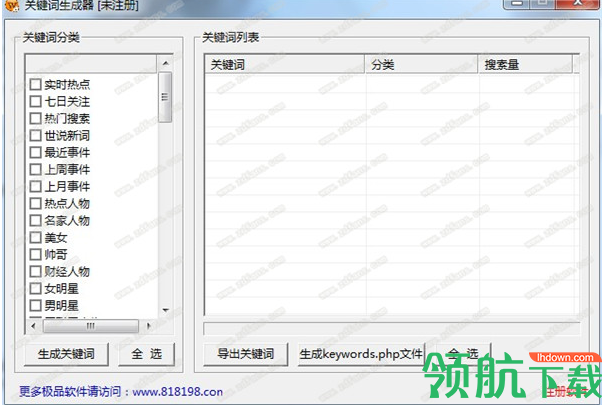This screenshot has width=602, height=405.
Task: Tick the 财经人物 checkbox
Action: (x=35, y=271)
